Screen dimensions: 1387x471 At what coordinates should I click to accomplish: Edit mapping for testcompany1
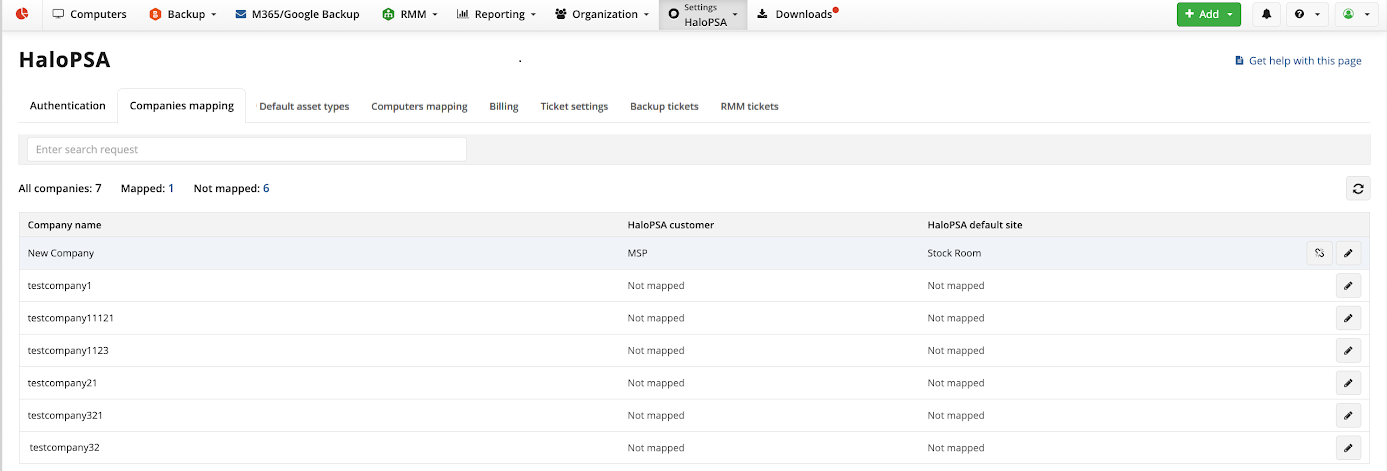pos(1348,286)
